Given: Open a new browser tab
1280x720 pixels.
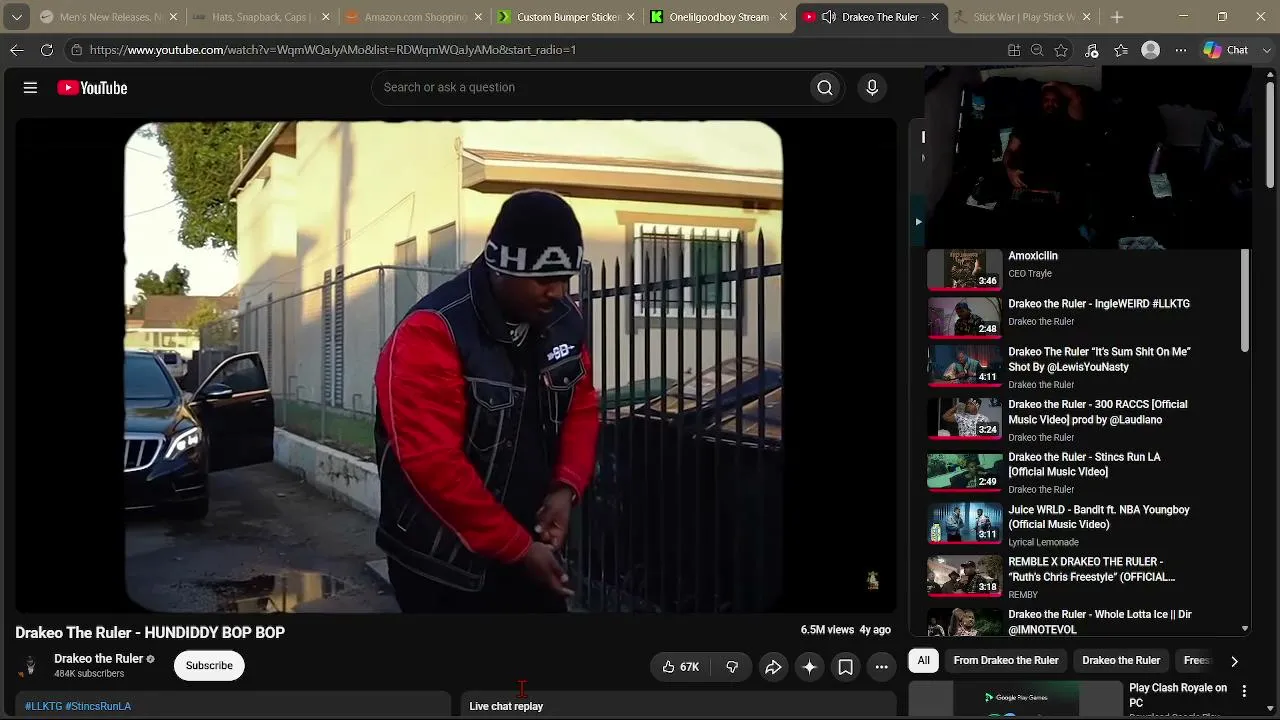Looking at the screenshot, I should pos(1117,17).
